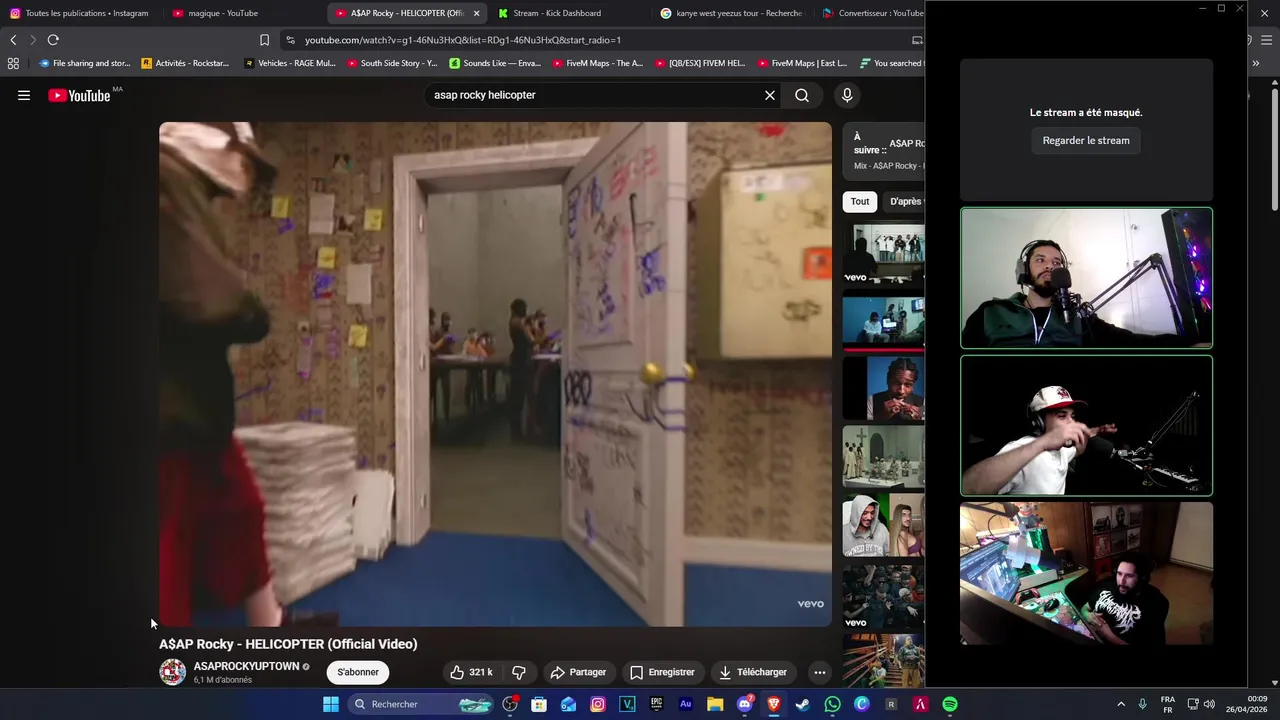
Task: Clear the search box with the X
Action: pyautogui.click(x=770, y=95)
